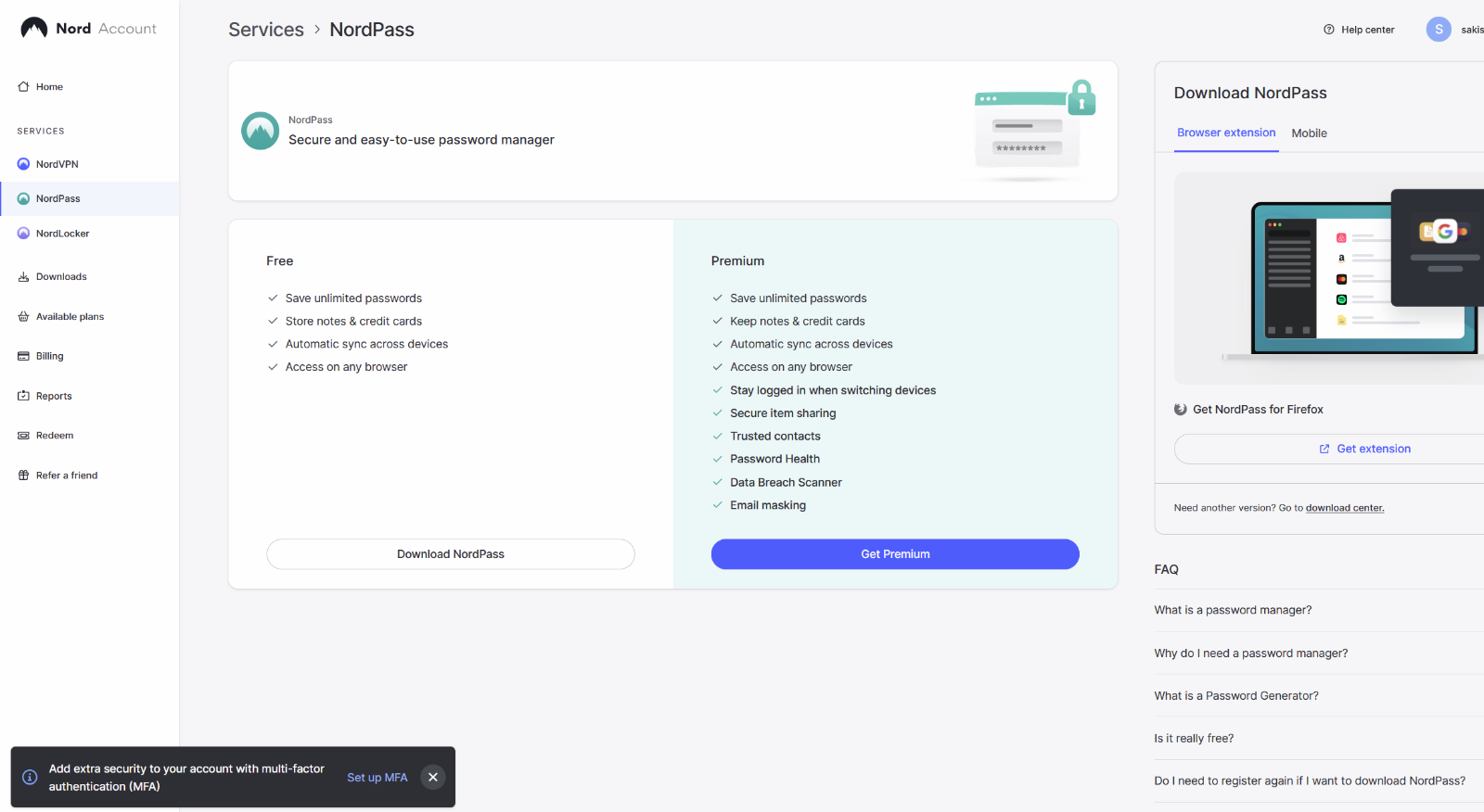Select NordLocker in the services list
This screenshot has width=1484, height=812.
pyautogui.click(x=90, y=234)
